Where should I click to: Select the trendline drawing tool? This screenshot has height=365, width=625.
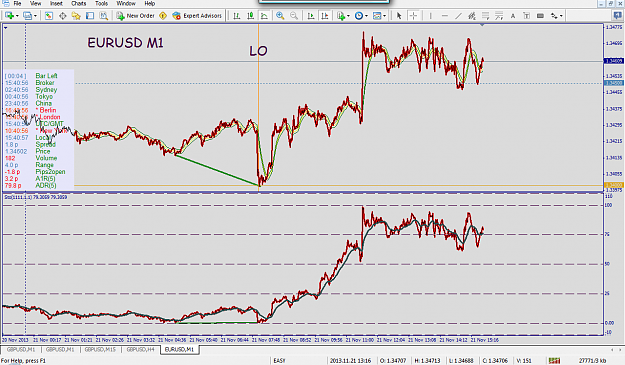[x=458, y=16]
